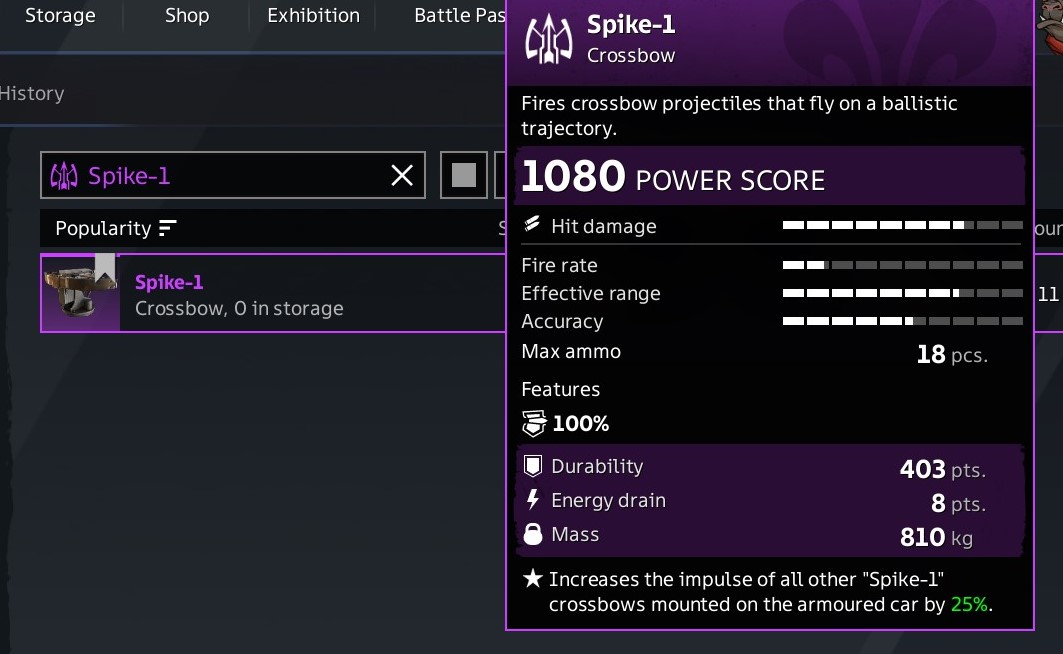Click the crossbow icon in the search field
Screen dimensions: 1063x654
pyautogui.click(x=64, y=176)
